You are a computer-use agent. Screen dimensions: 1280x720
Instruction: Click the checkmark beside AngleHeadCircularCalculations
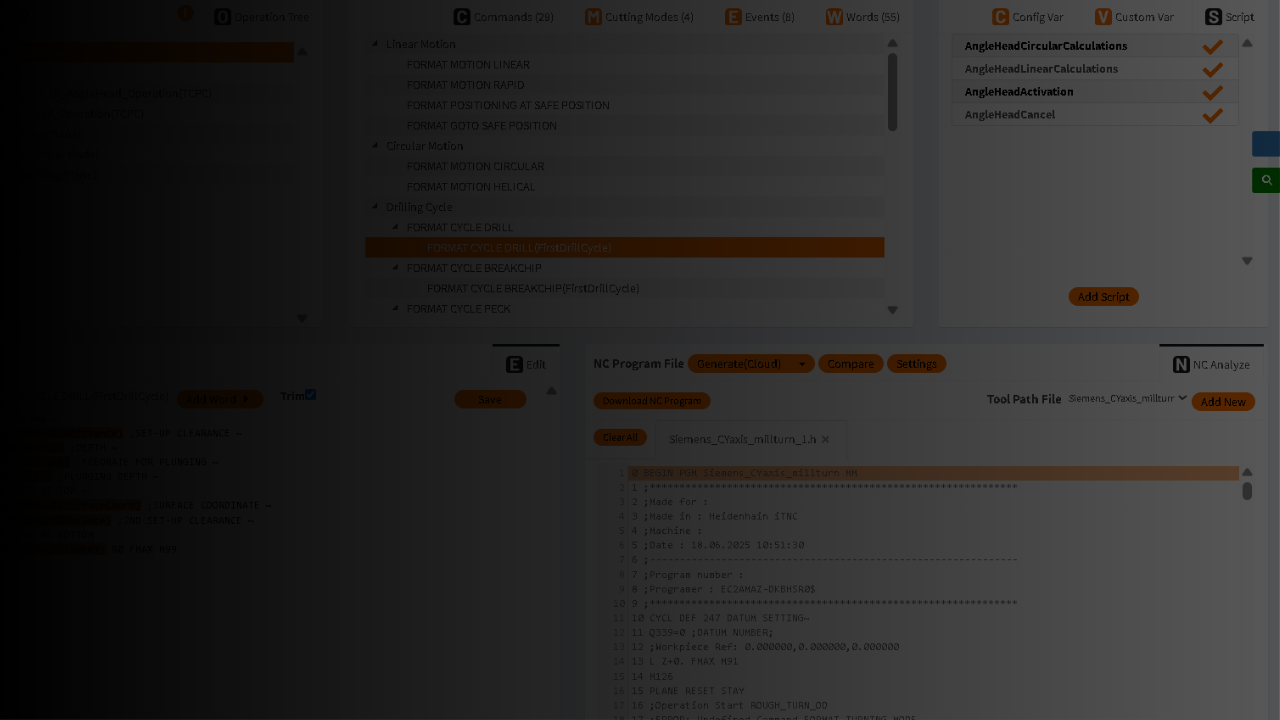[x=1212, y=47]
